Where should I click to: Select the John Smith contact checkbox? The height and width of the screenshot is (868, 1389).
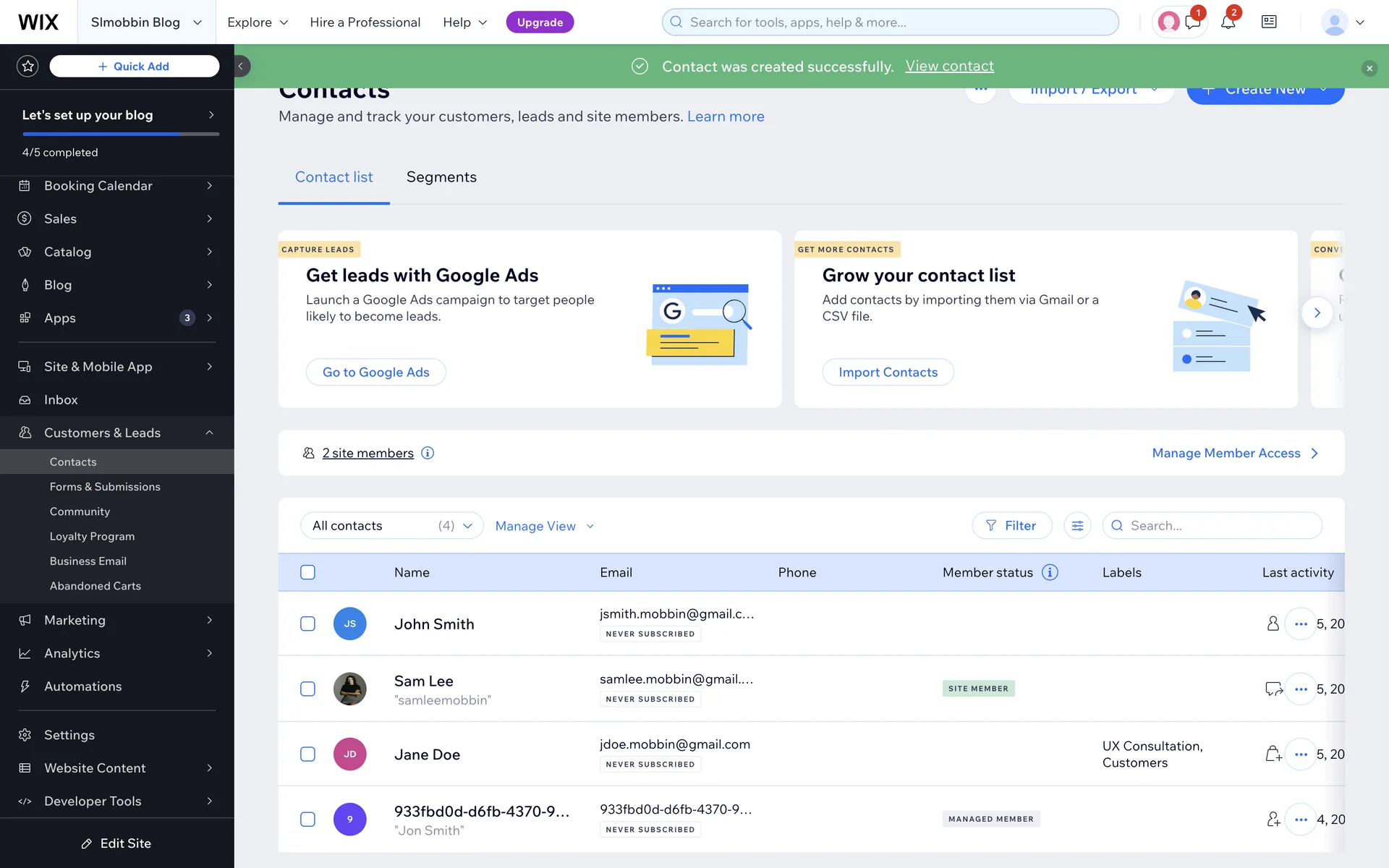307,624
